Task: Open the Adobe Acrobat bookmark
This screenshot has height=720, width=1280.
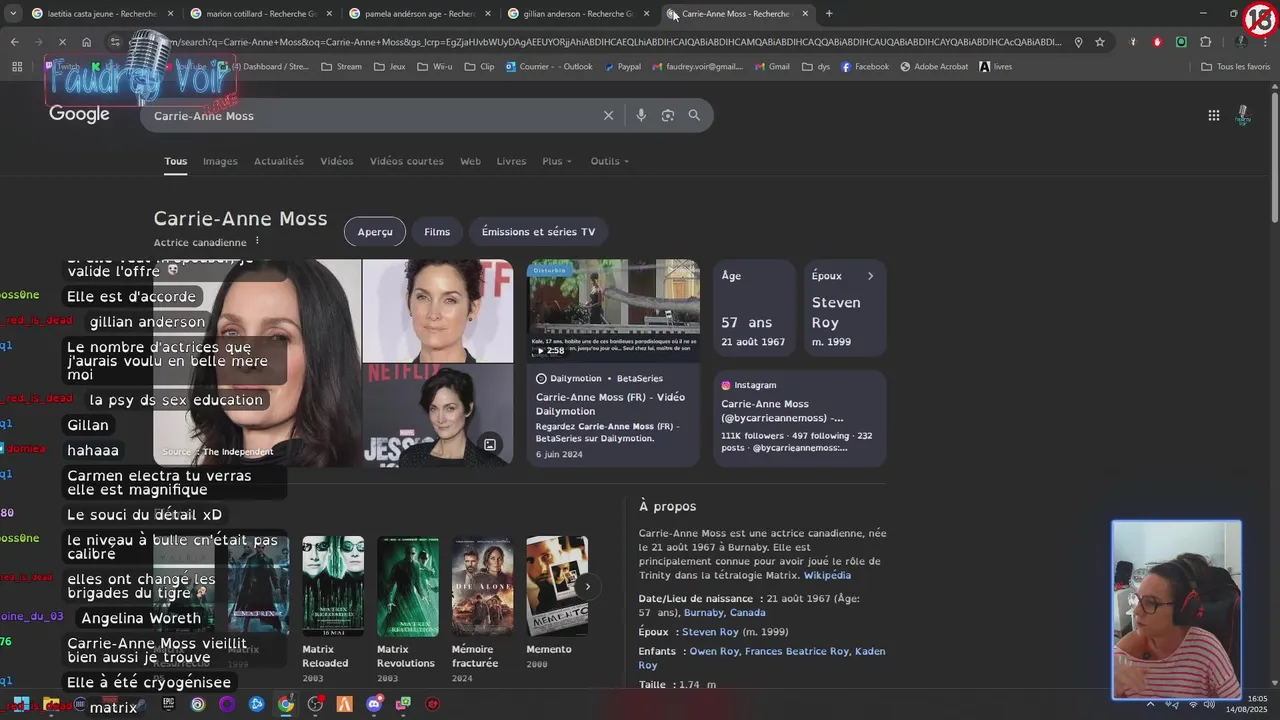Action: point(934,67)
